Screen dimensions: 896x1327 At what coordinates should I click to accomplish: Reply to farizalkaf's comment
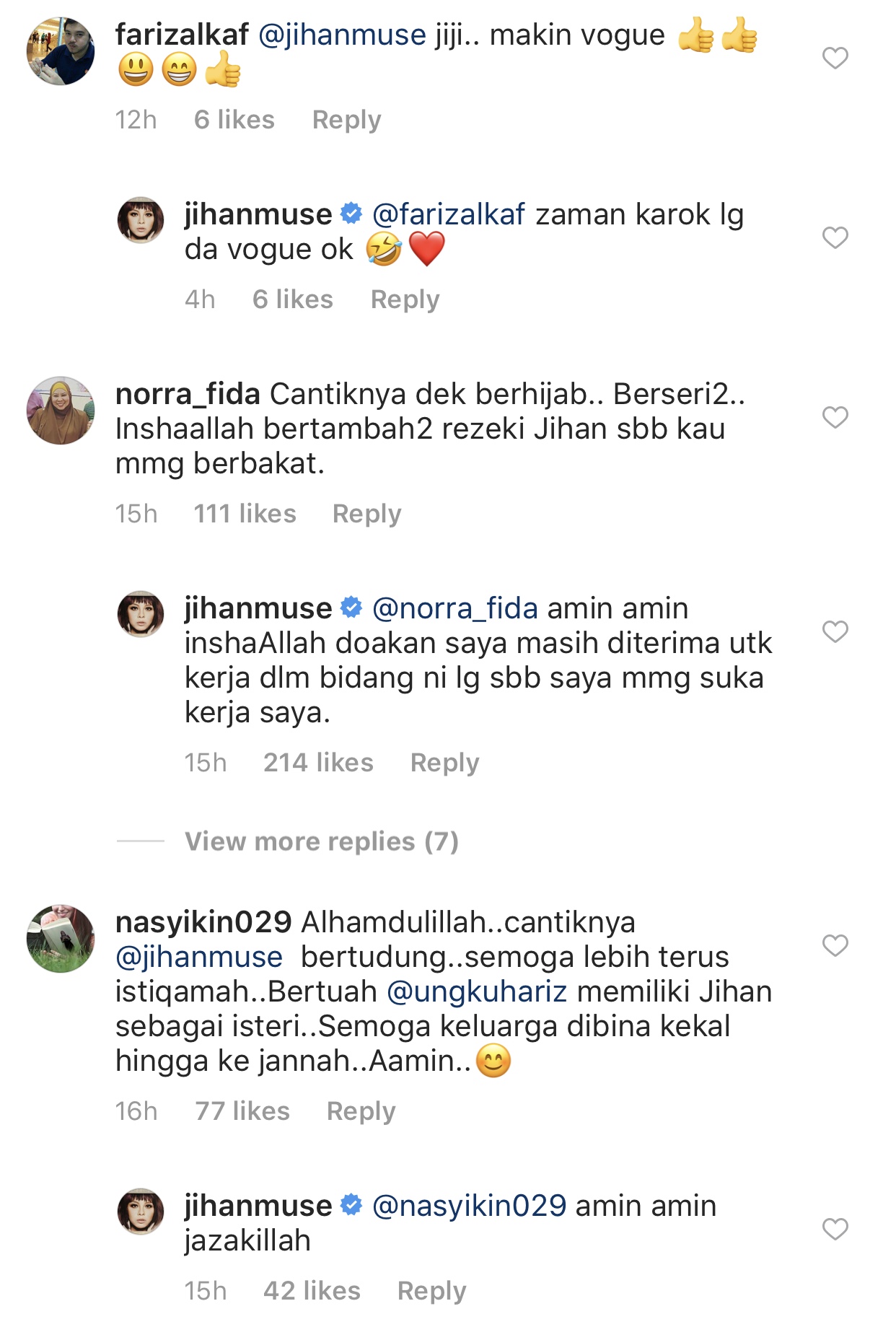(346, 120)
